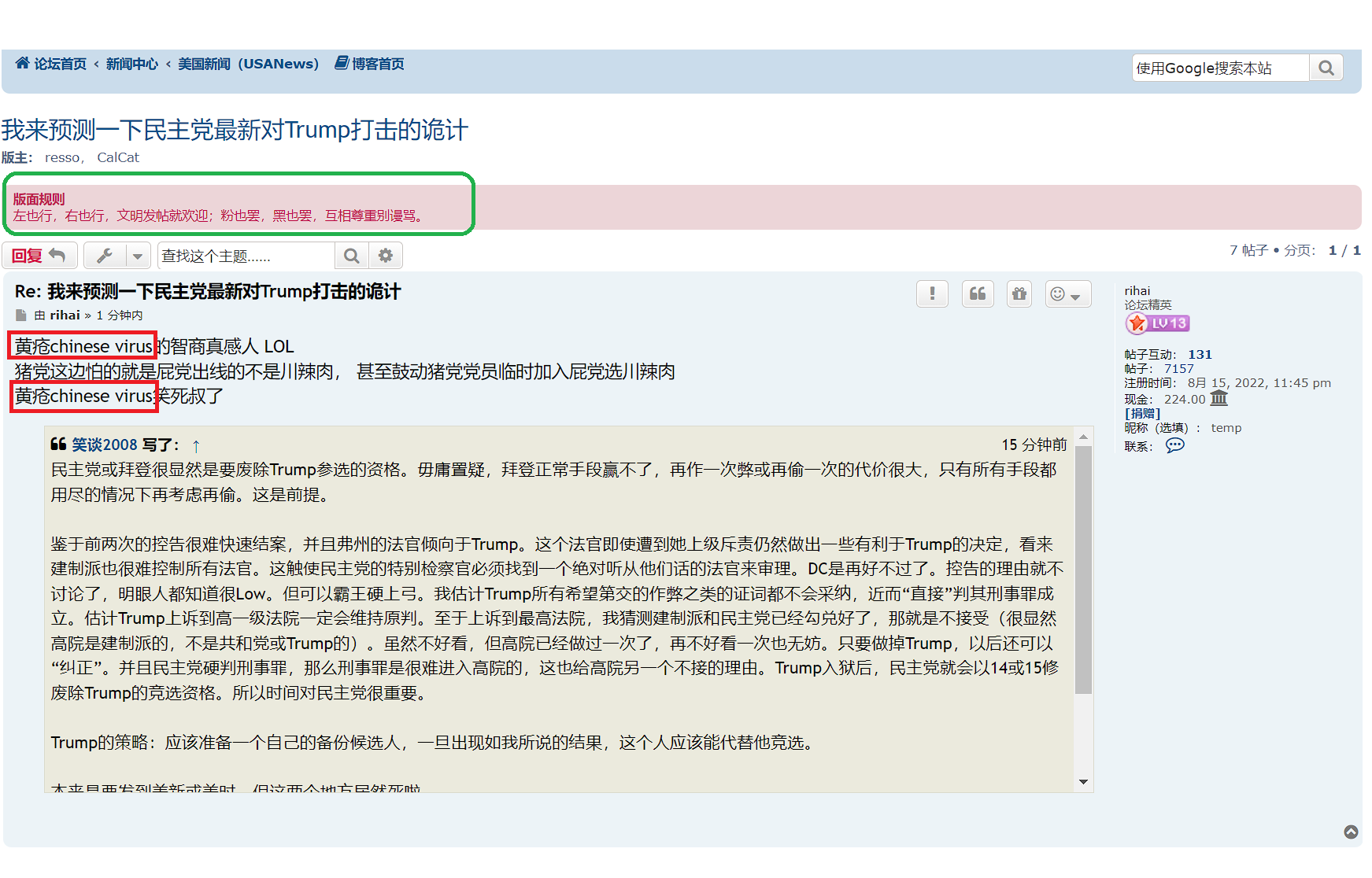1372x878 pixels.
Task: Click the '7 帖子' post count text
Action: click(x=1248, y=250)
